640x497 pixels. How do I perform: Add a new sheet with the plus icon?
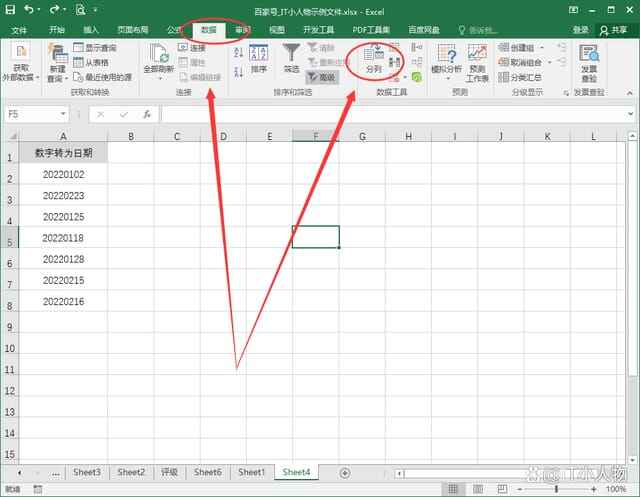[x=345, y=473]
